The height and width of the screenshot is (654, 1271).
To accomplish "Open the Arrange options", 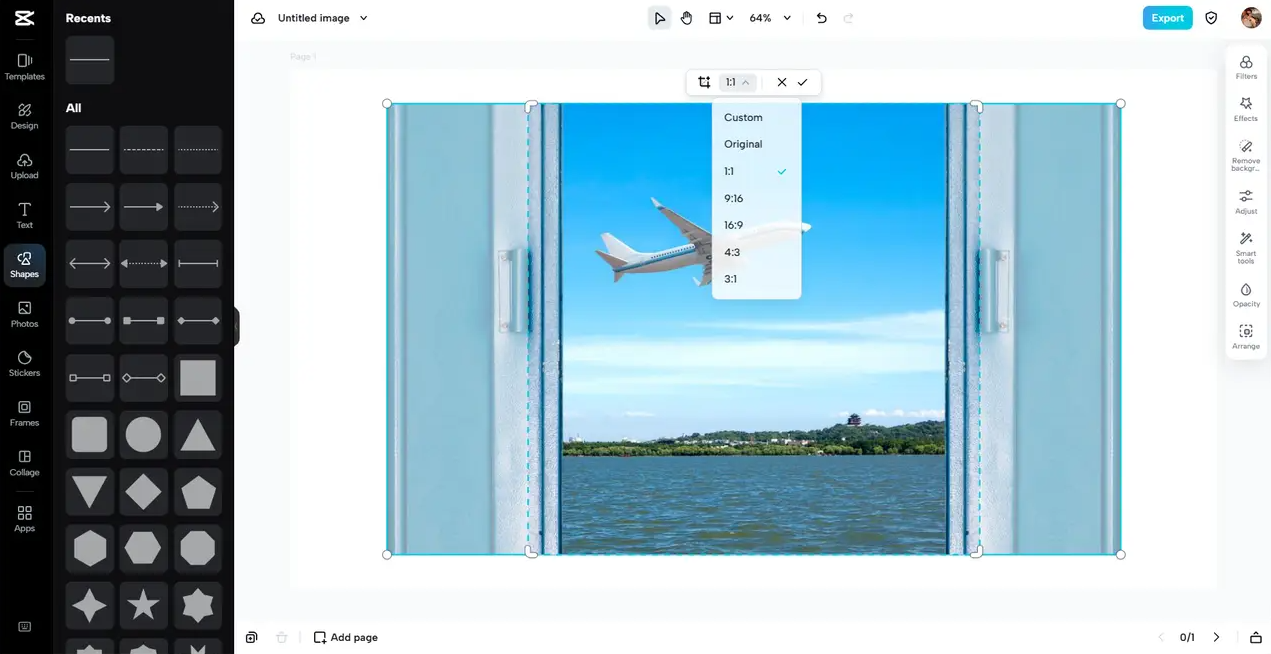I will coord(1246,336).
